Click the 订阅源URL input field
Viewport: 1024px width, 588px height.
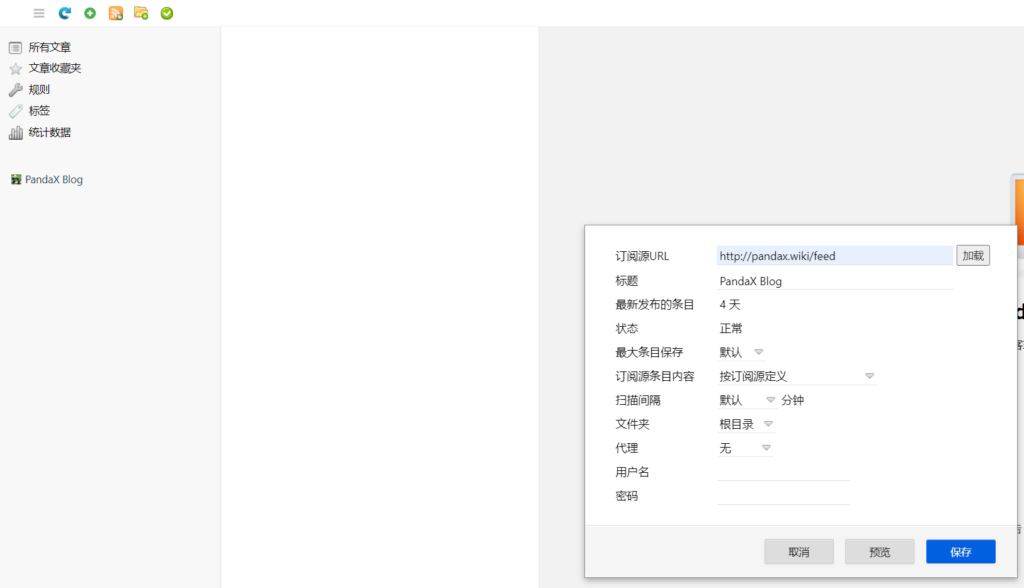point(835,255)
